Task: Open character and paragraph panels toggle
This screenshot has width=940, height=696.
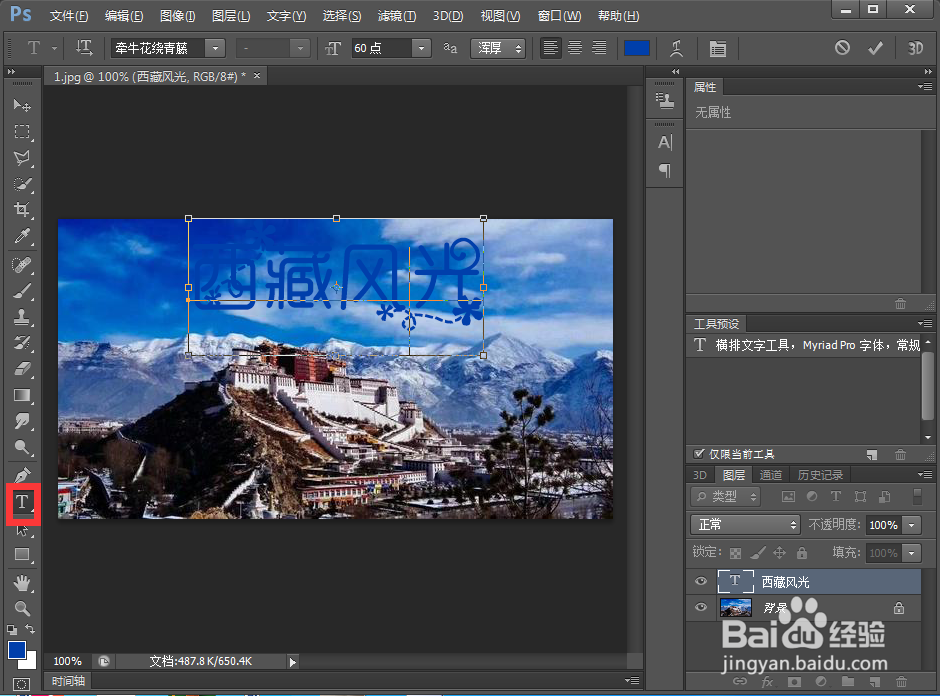Action: [x=718, y=49]
